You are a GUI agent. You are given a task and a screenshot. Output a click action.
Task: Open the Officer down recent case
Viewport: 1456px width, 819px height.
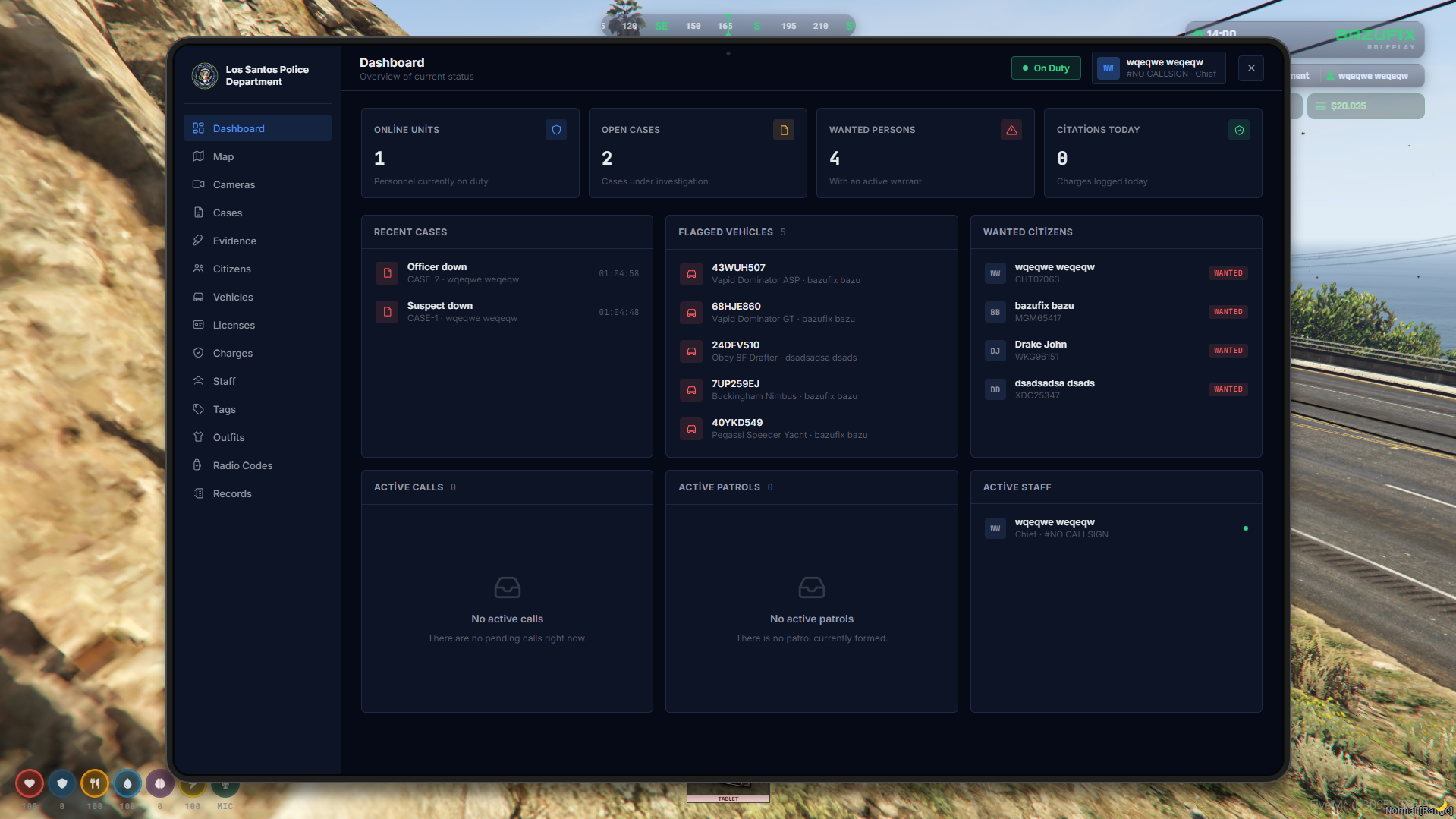[507, 273]
